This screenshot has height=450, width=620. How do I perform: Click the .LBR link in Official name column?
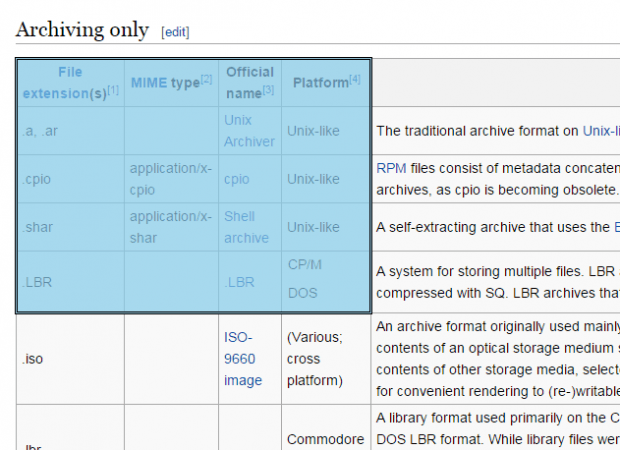click(239, 282)
